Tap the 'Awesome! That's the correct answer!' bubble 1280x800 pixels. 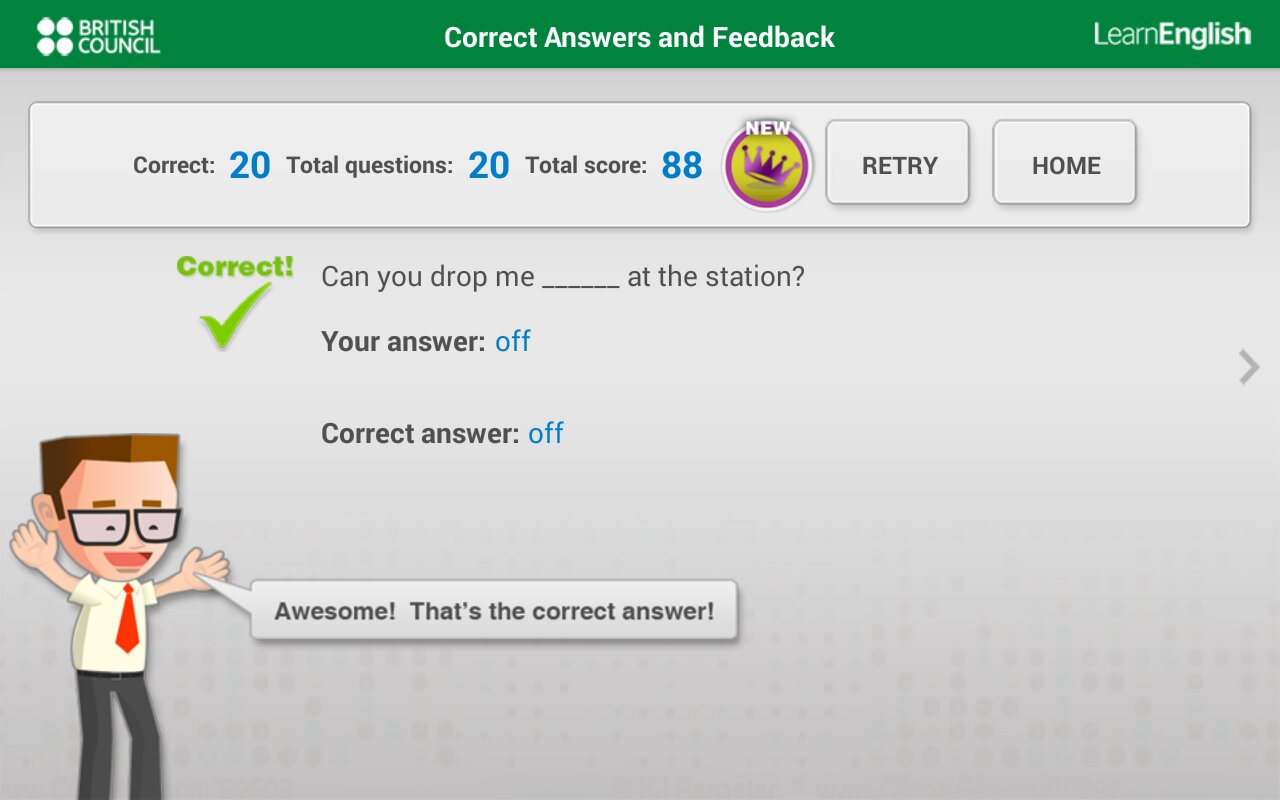point(494,611)
